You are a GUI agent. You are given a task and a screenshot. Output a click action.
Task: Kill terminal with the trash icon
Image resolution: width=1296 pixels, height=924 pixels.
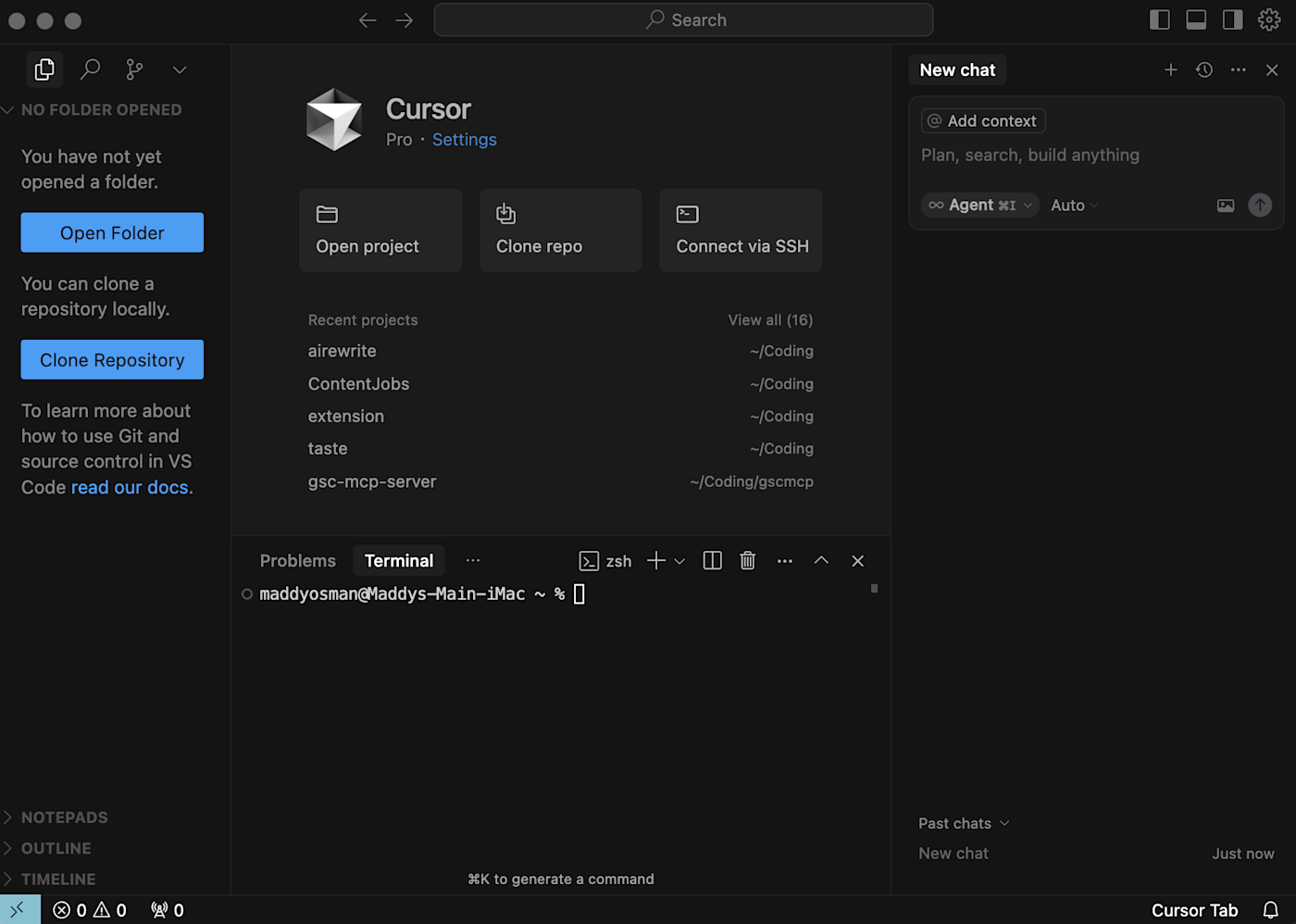[x=748, y=561]
